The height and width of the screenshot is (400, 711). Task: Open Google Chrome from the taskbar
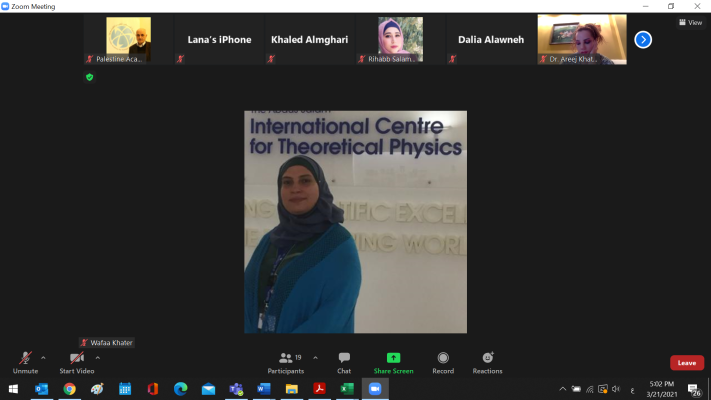point(69,388)
